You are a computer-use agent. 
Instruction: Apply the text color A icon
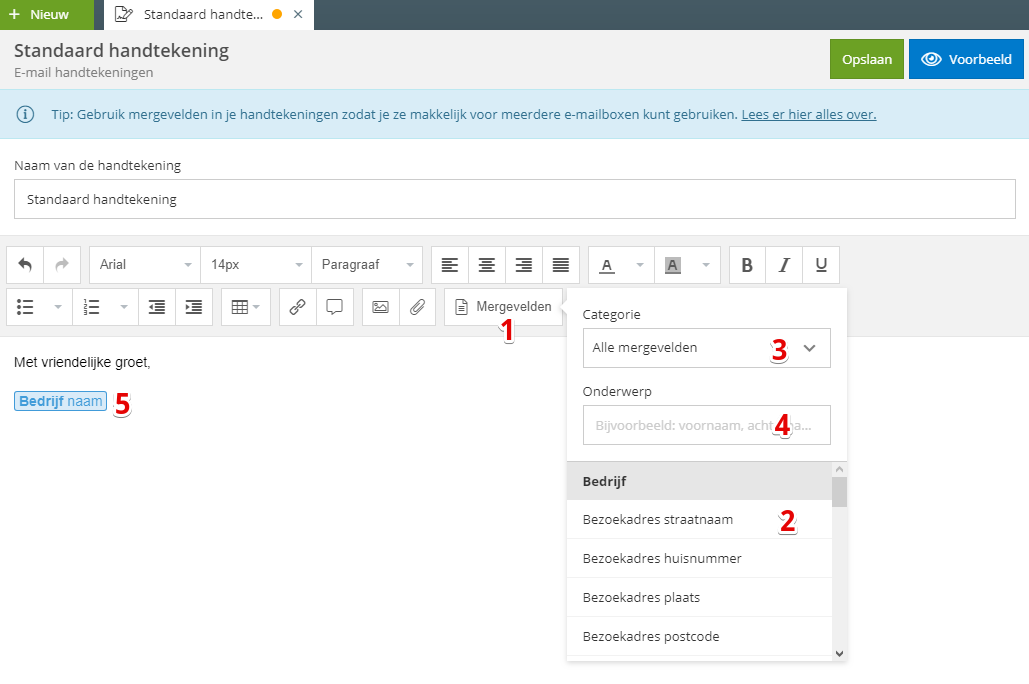[x=608, y=265]
